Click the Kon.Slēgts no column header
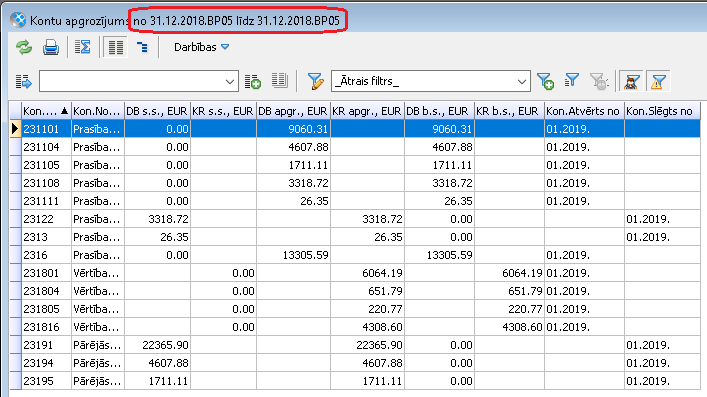Viewport: 707px width, 397px height. pyautogui.click(x=662, y=111)
